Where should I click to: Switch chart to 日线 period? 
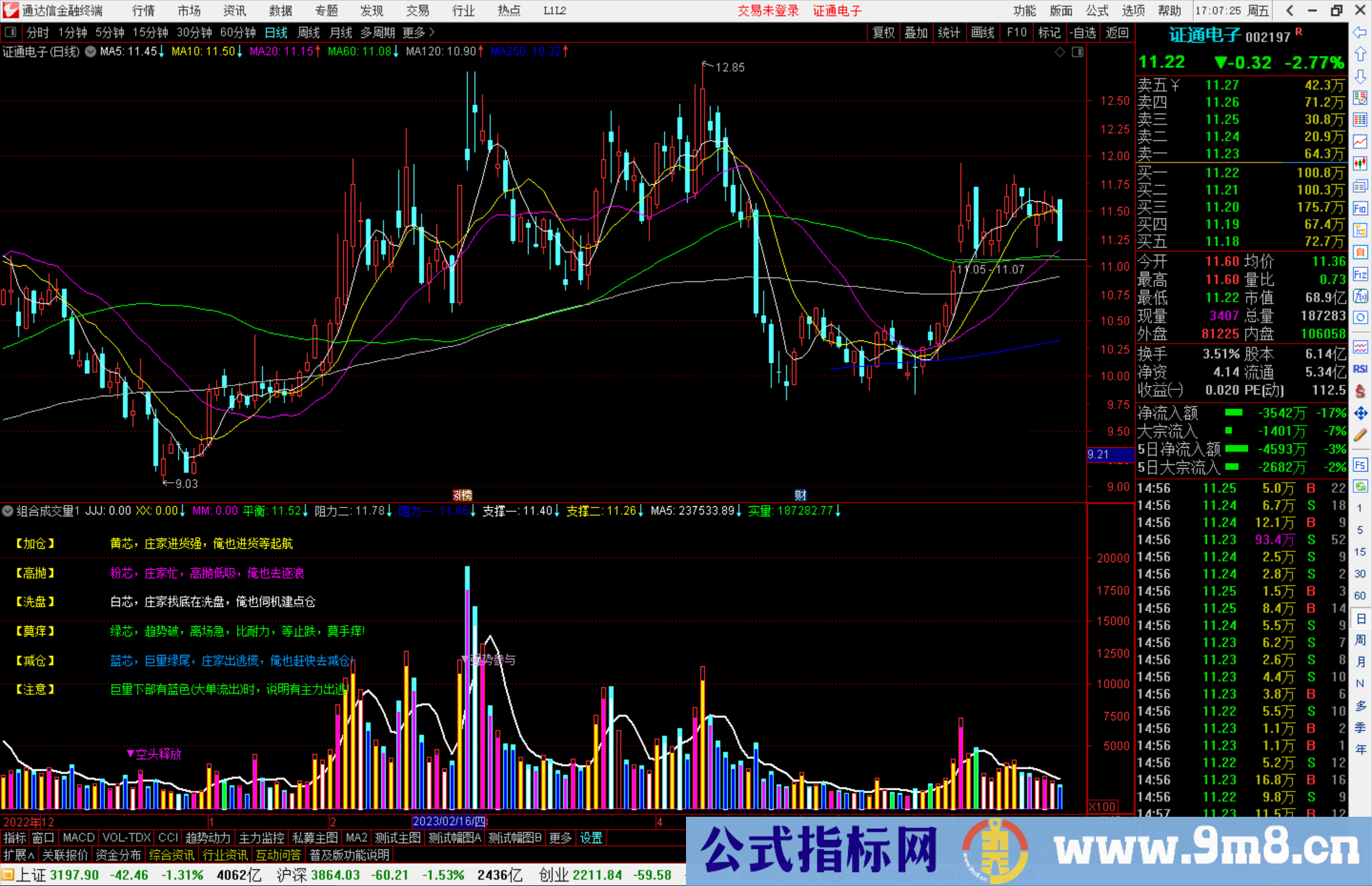click(276, 32)
